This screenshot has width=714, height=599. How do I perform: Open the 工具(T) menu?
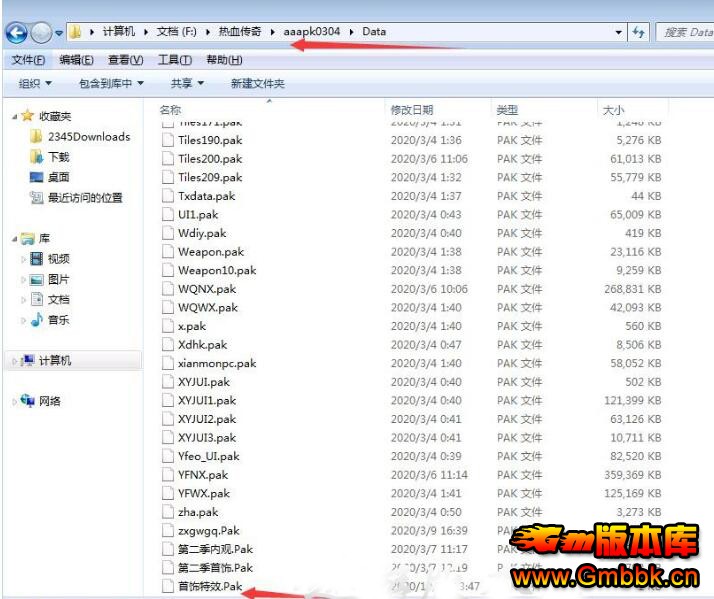pos(175,60)
